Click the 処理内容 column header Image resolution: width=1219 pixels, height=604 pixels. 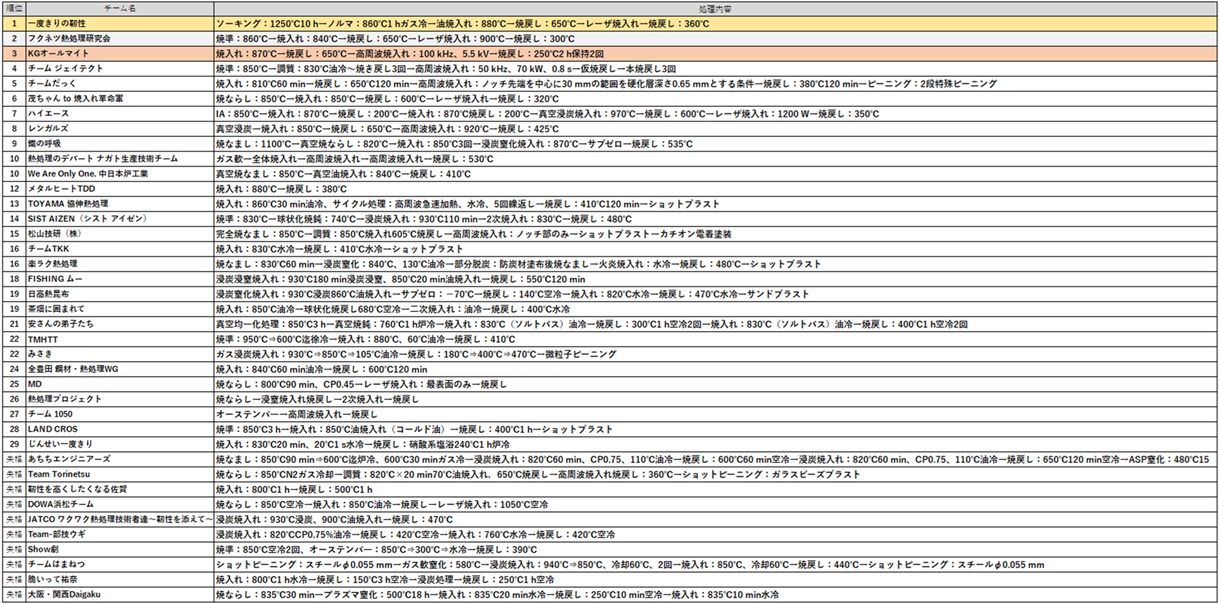[x=715, y=7]
